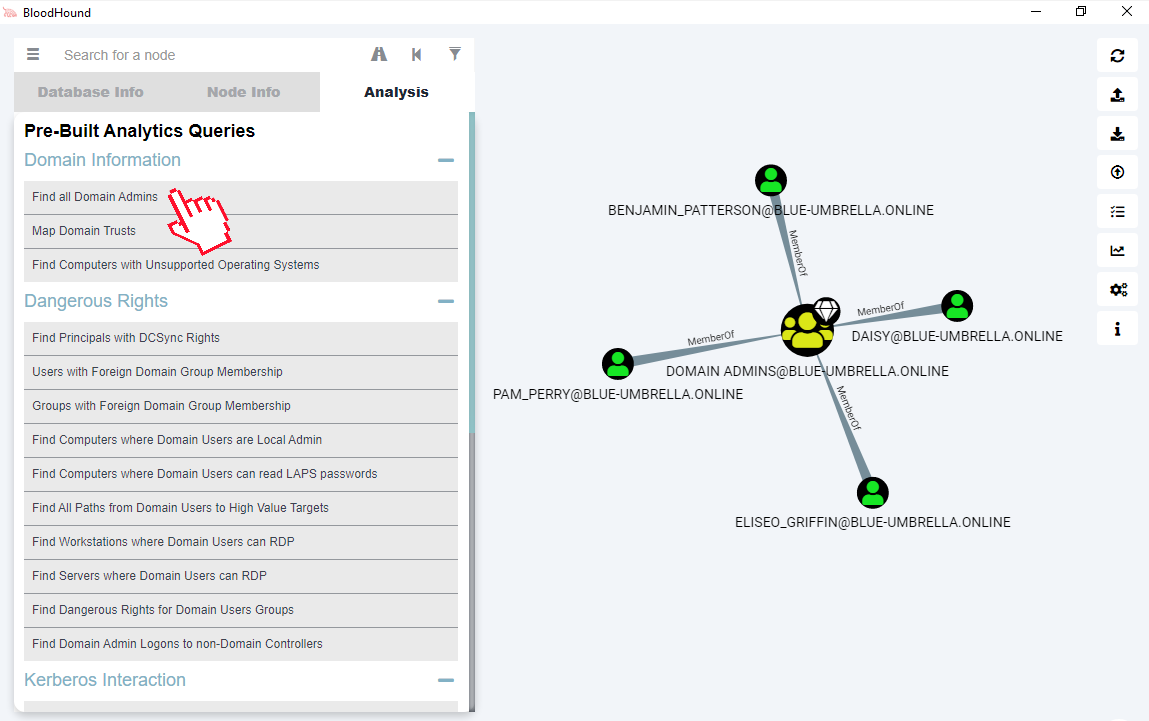Run Find Principals with DCSync Rights query
This screenshot has width=1149, height=721.
[241, 338]
